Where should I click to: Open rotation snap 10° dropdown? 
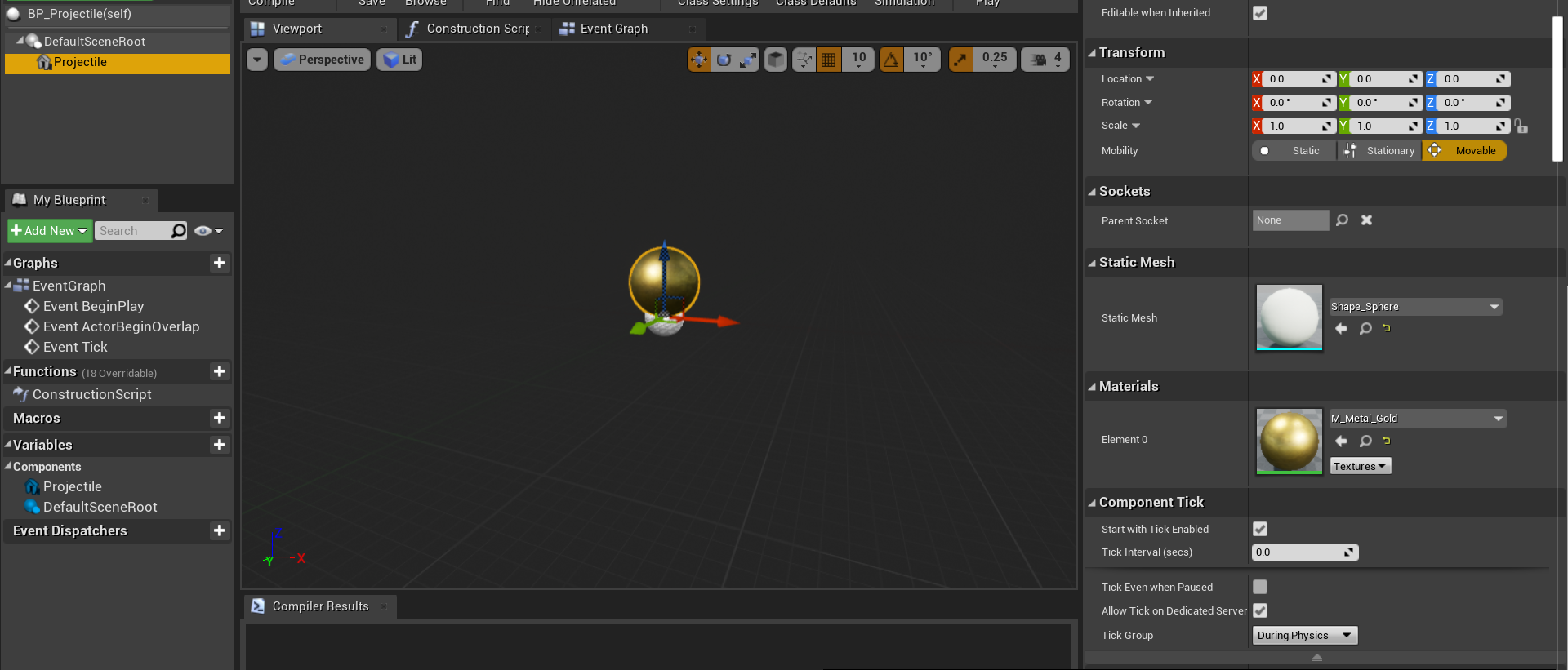pyautogui.click(x=922, y=60)
